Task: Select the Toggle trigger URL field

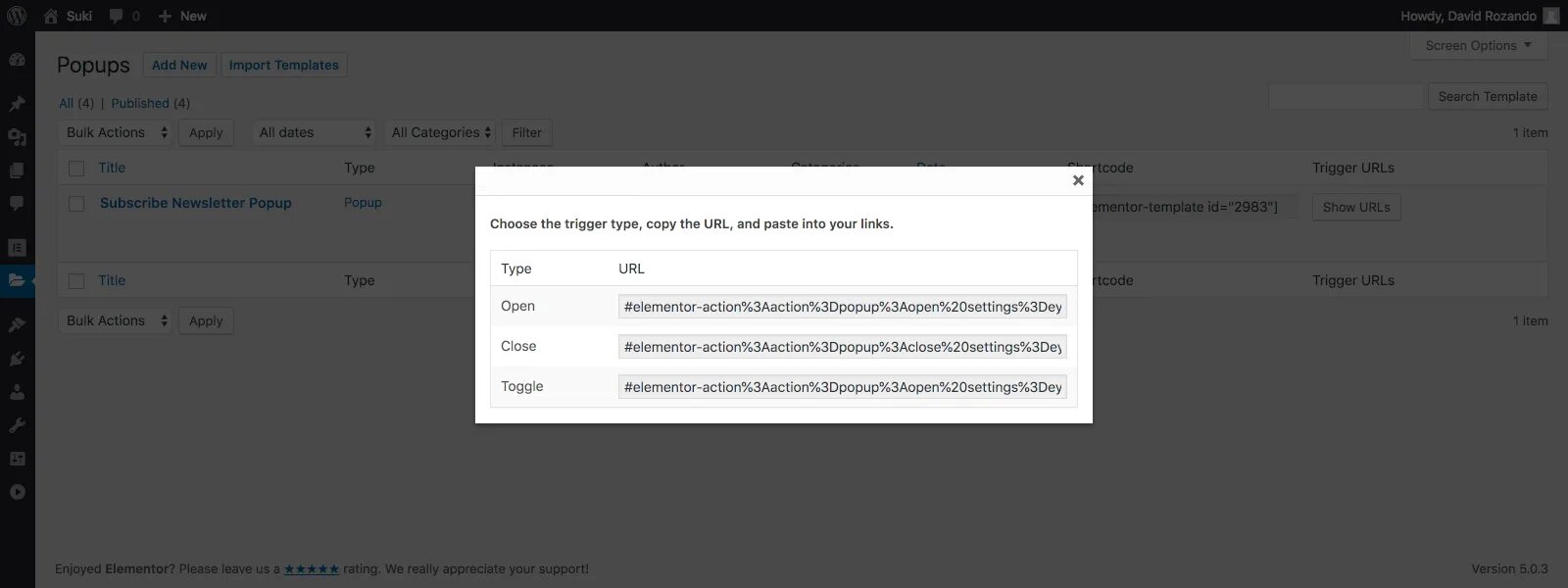Action: (843, 387)
